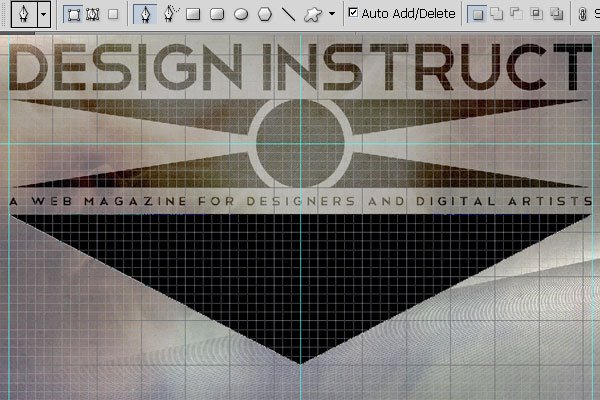The width and height of the screenshot is (600, 400).
Task: Choose the Polygon shape tool
Action: [265, 15]
